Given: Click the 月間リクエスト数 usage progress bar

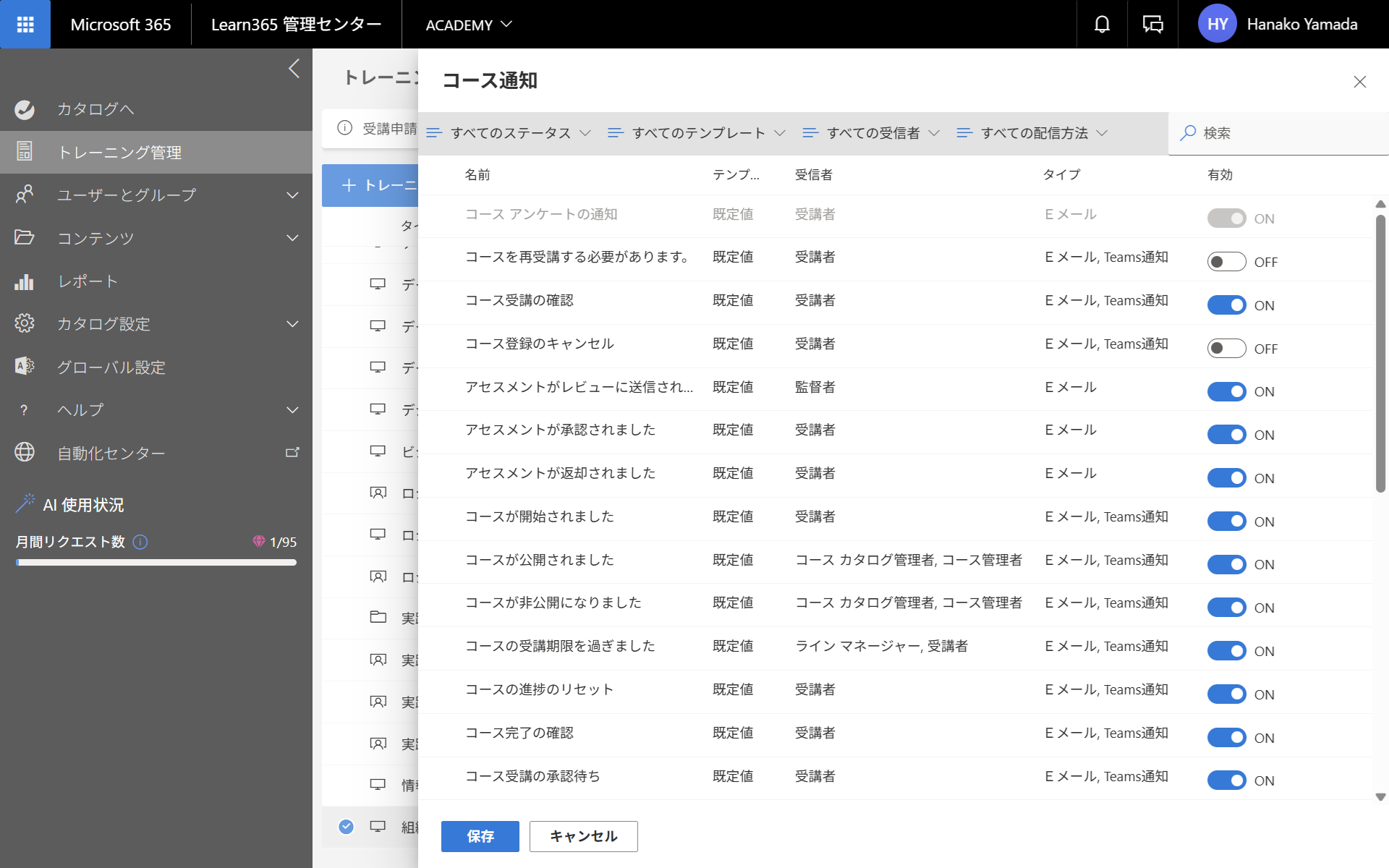Looking at the screenshot, I should click(x=156, y=563).
